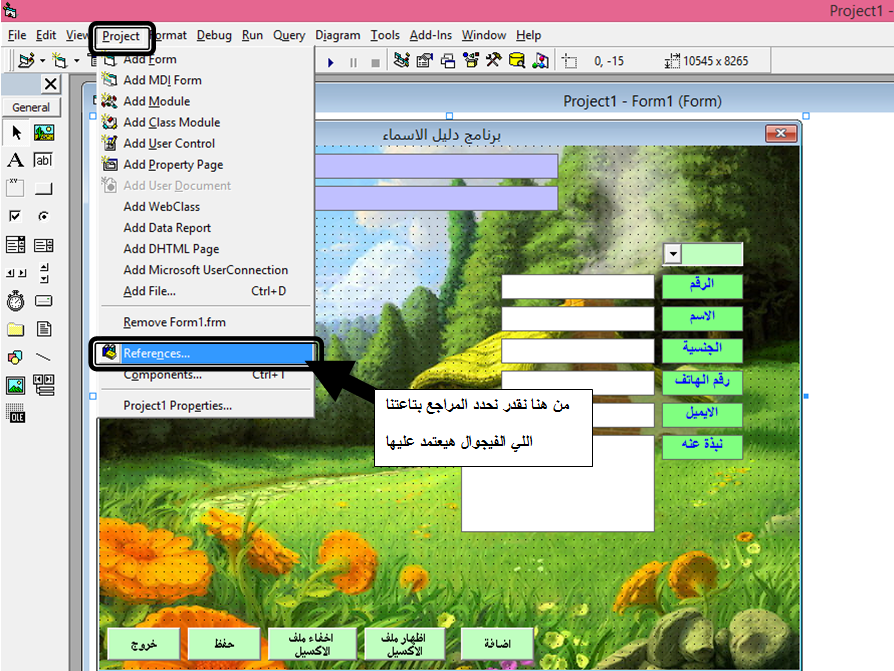
Task: Open the Properties Window toolbar icon
Action: click(425, 60)
